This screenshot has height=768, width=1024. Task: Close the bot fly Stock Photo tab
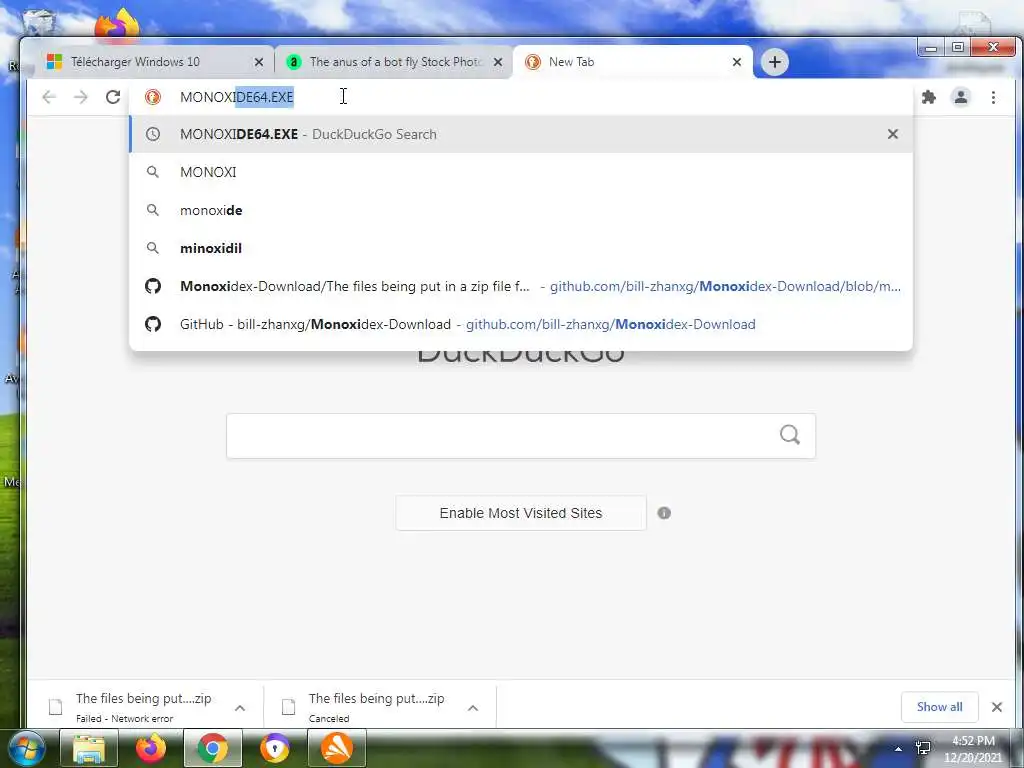click(x=498, y=62)
